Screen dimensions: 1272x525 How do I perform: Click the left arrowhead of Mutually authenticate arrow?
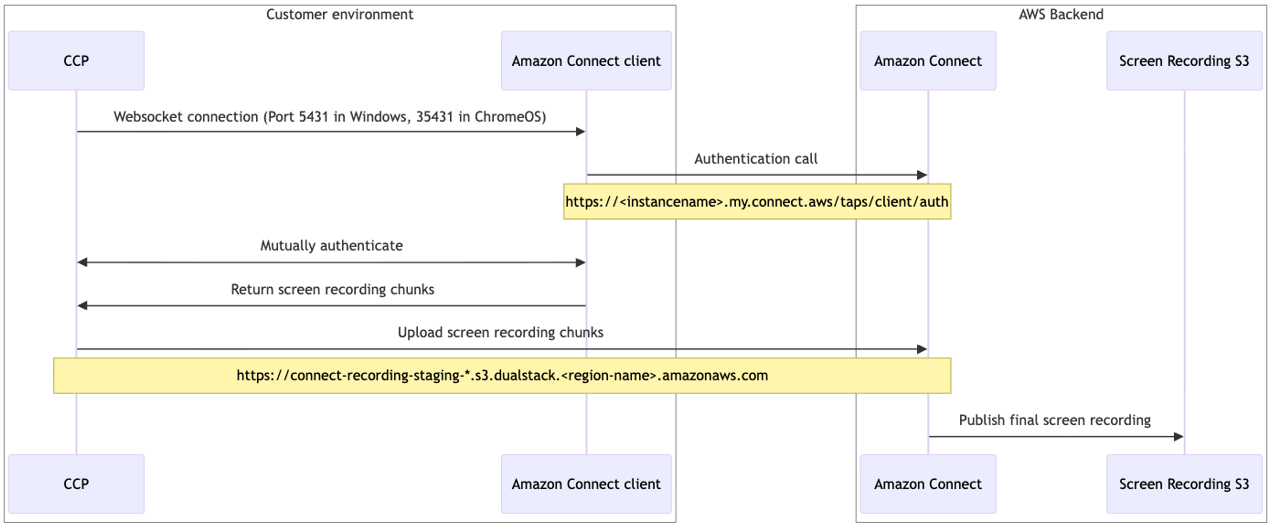coord(83,262)
